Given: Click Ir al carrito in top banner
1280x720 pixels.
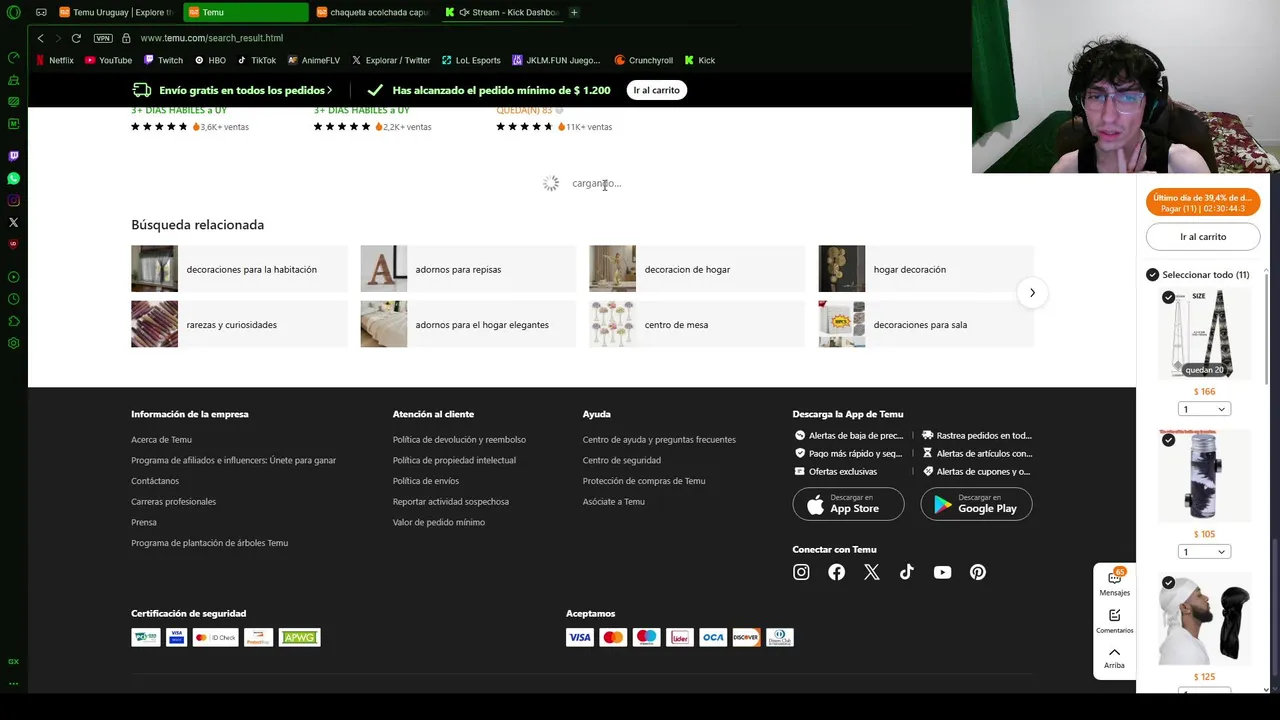Looking at the screenshot, I should [x=656, y=90].
